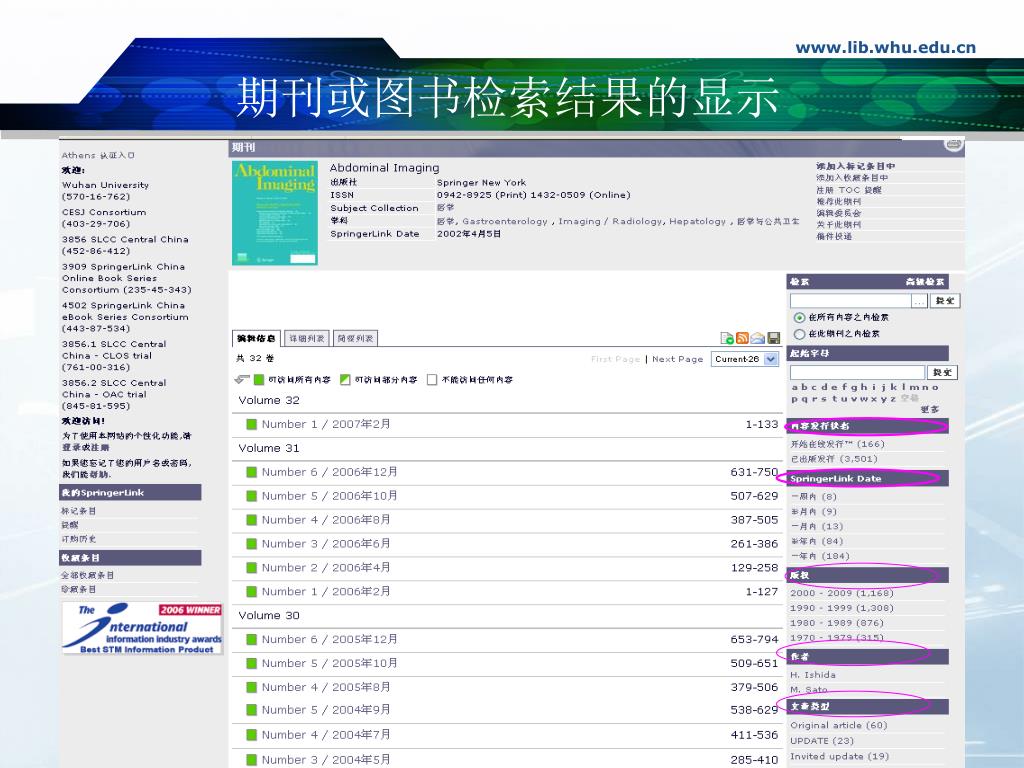Toggle the empty 不能访问任何内容 checkbox
Screen dimensions: 1024x768
click(x=432, y=380)
